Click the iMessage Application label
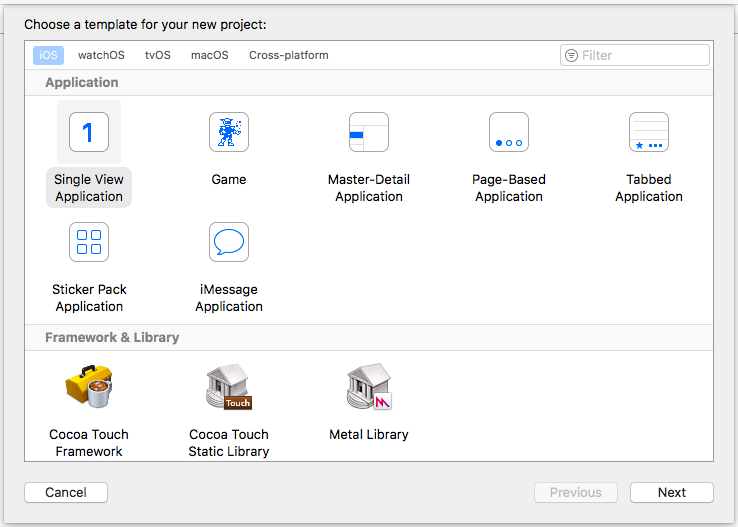 point(229,298)
